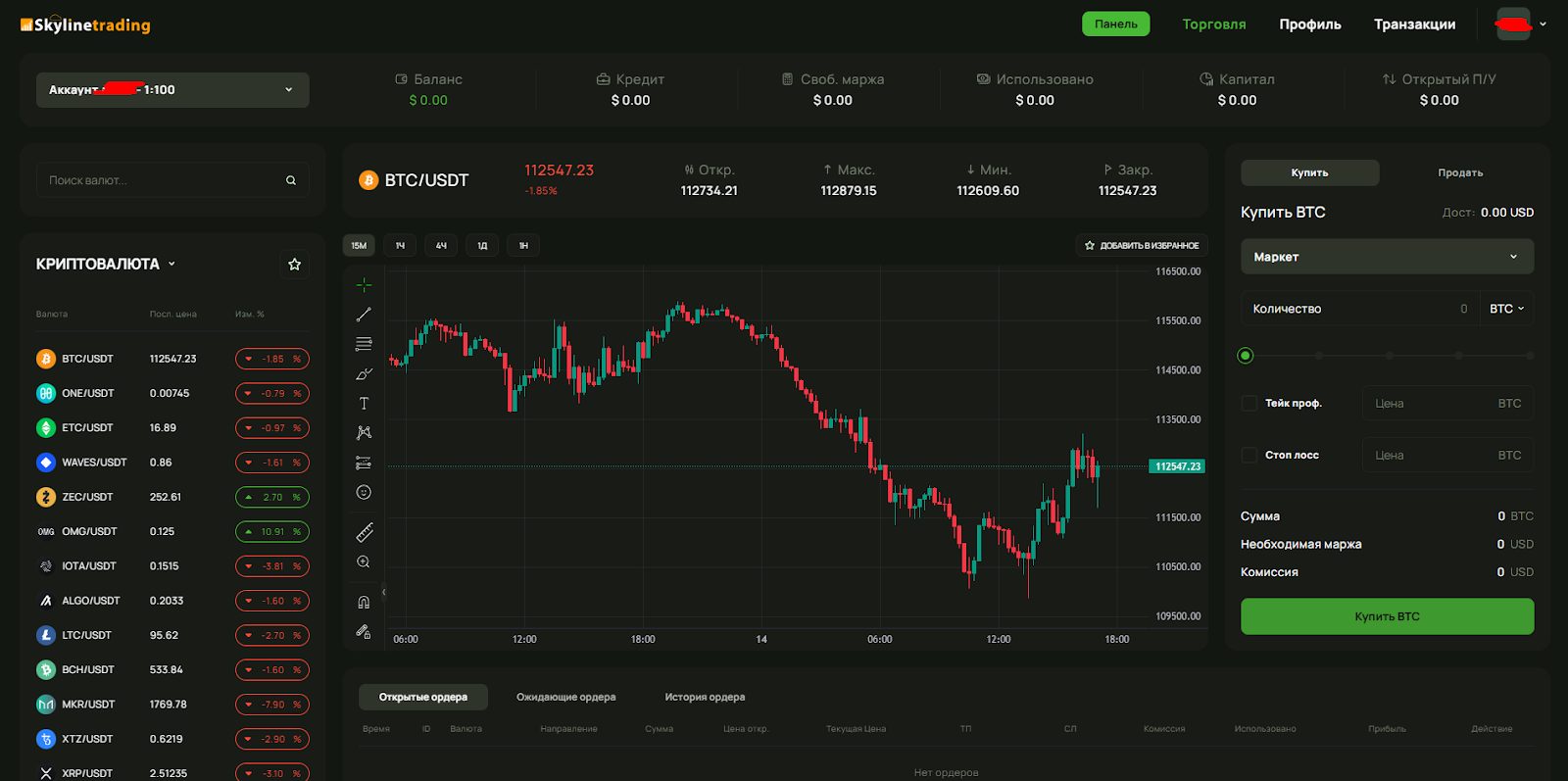Open the emoji icons tool
This screenshot has height=781, width=1568.
click(364, 492)
